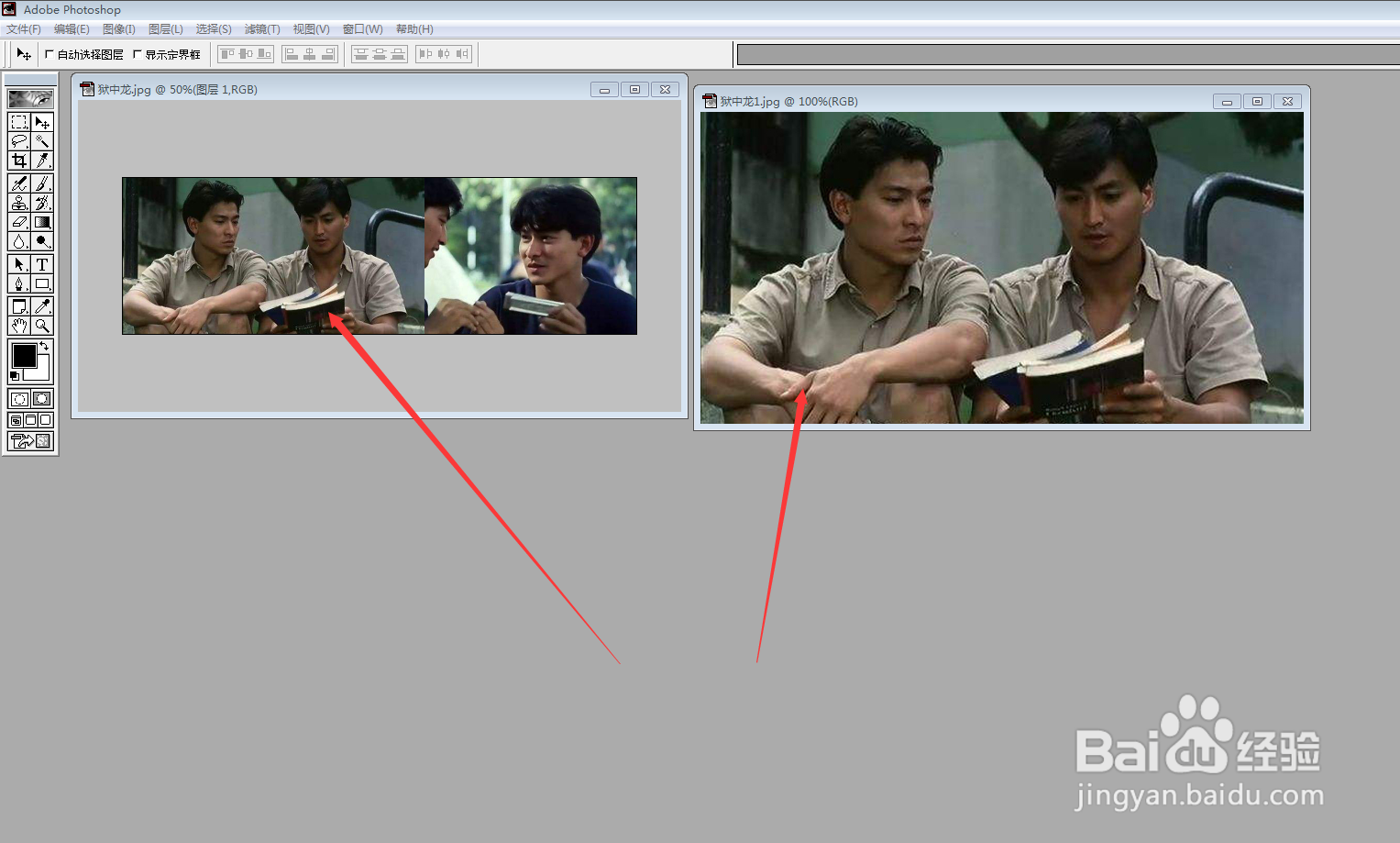Click the 狱中龙.jpg @ 50% window title
The image size is (1400, 843).
tap(178, 89)
